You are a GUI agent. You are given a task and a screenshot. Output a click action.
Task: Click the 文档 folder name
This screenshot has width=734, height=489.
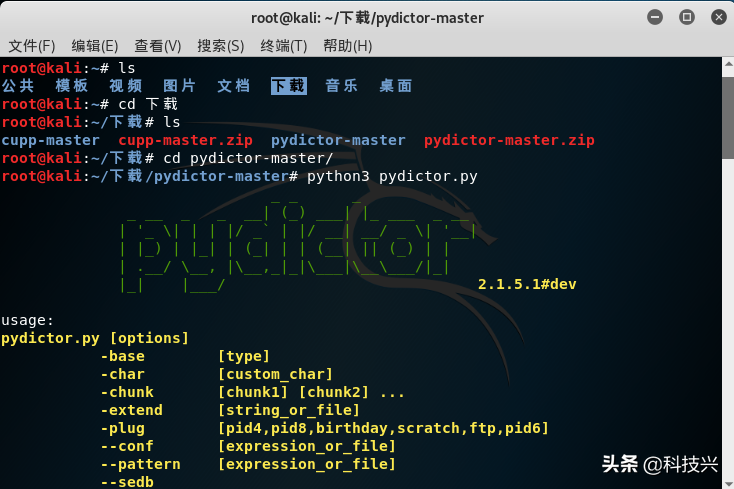point(234,86)
